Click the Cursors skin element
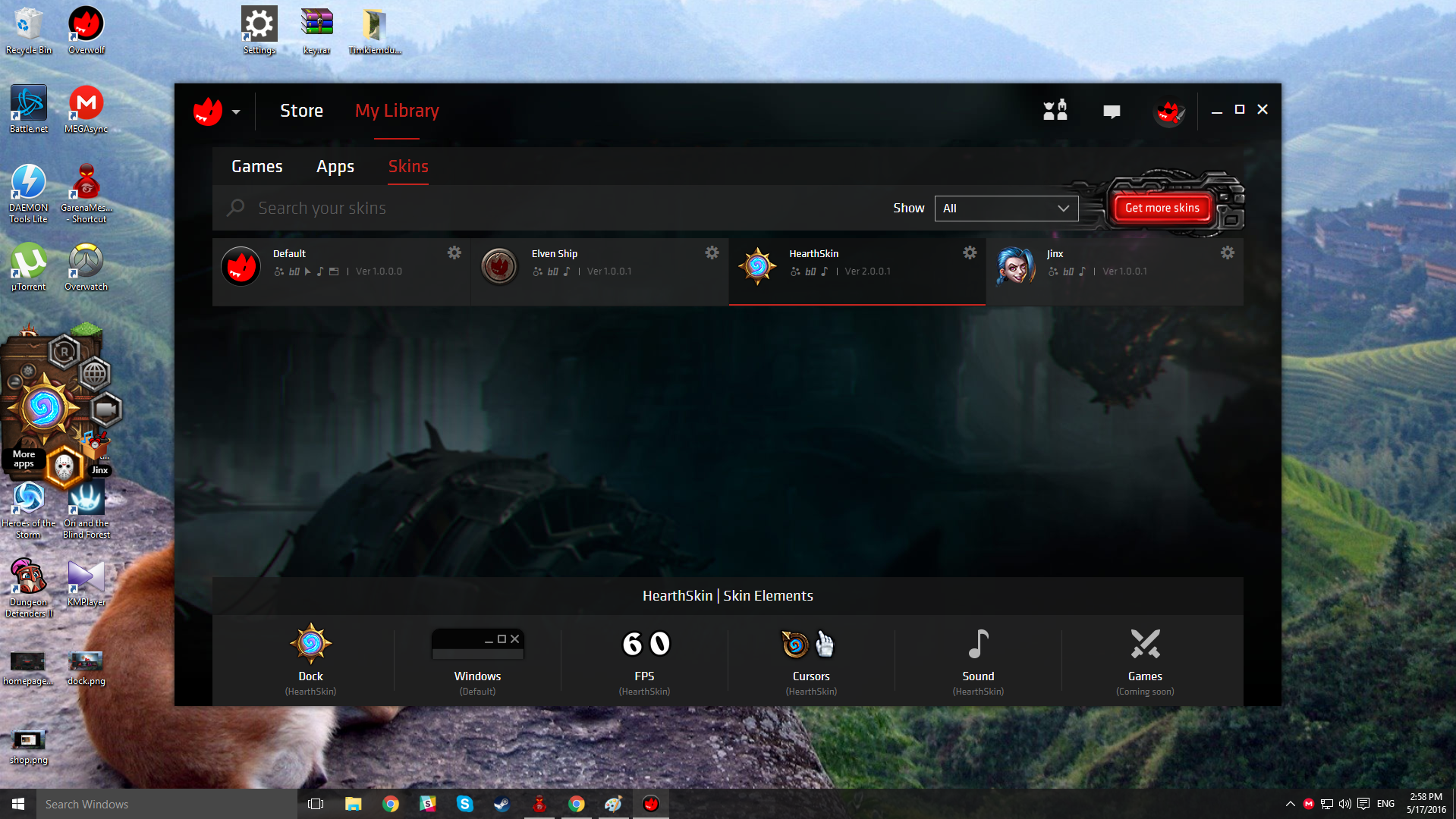This screenshot has width=1456, height=819. pyautogui.click(x=811, y=659)
